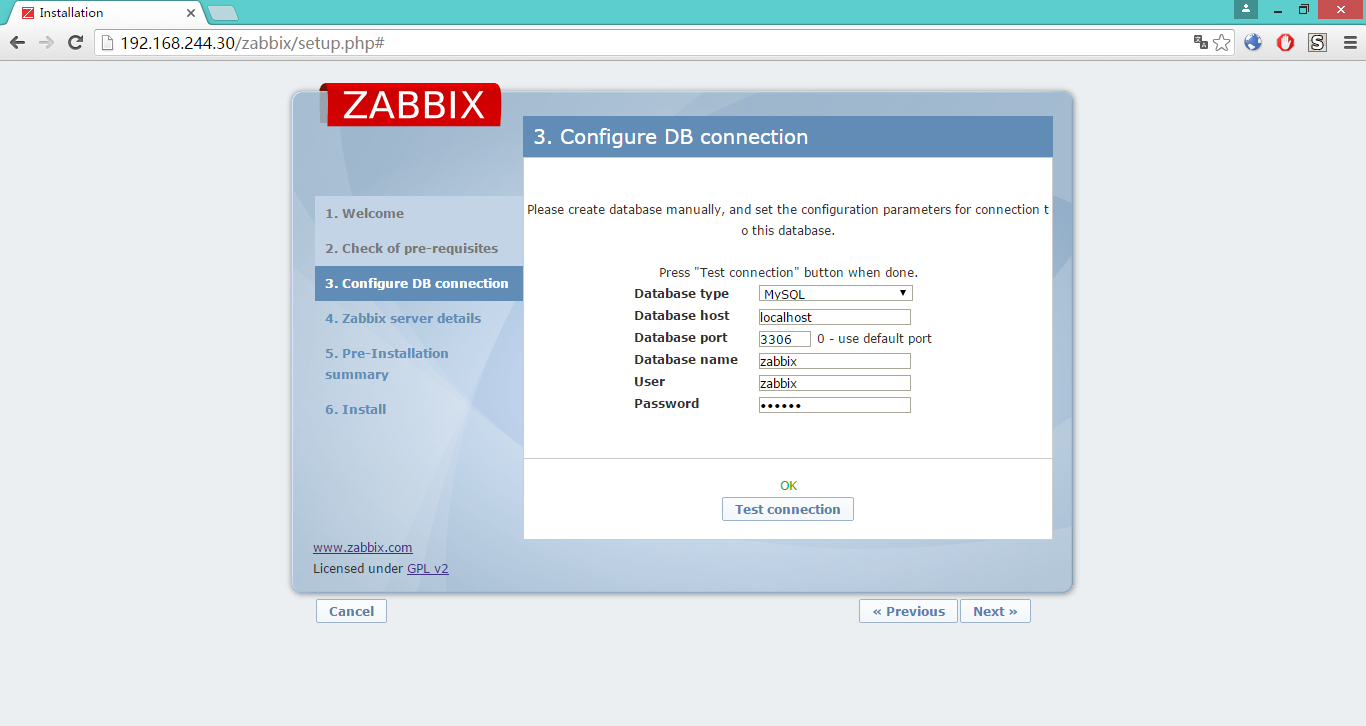Click the Cancel button
Screen dimensions: 1366x726
351,611
